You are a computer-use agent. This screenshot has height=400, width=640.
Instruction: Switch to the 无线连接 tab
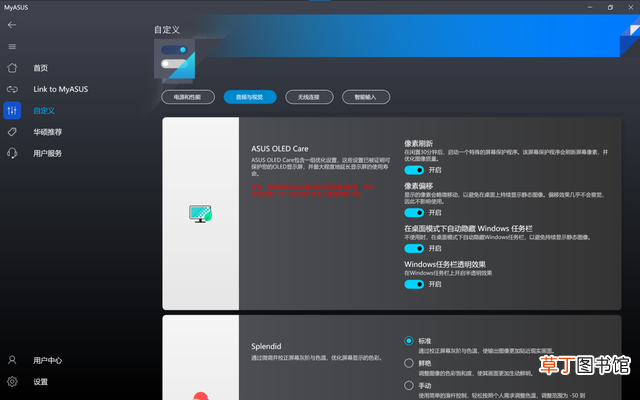click(x=309, y=97)
